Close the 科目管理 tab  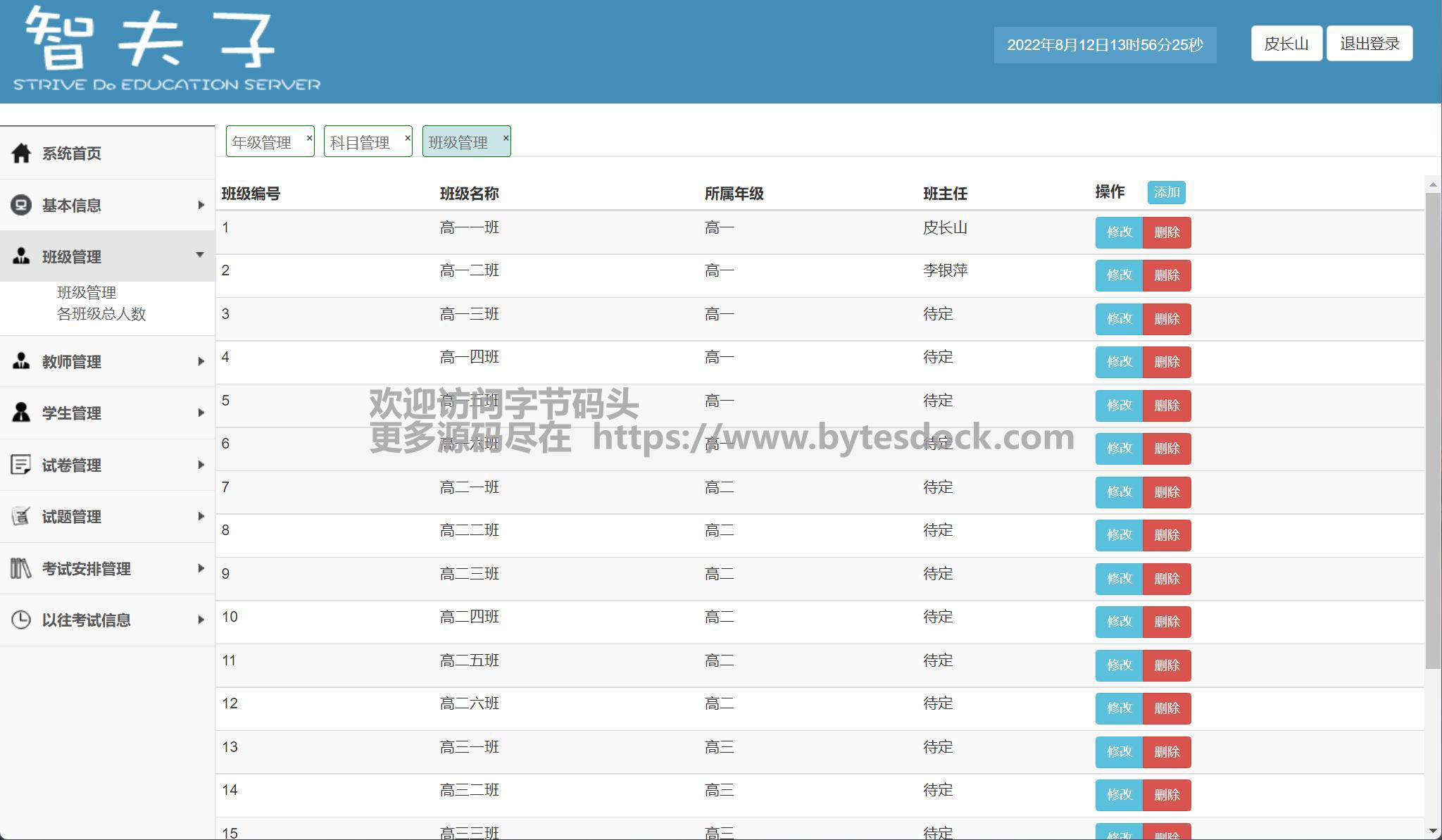pyautogui.click(x=407, y=138)
